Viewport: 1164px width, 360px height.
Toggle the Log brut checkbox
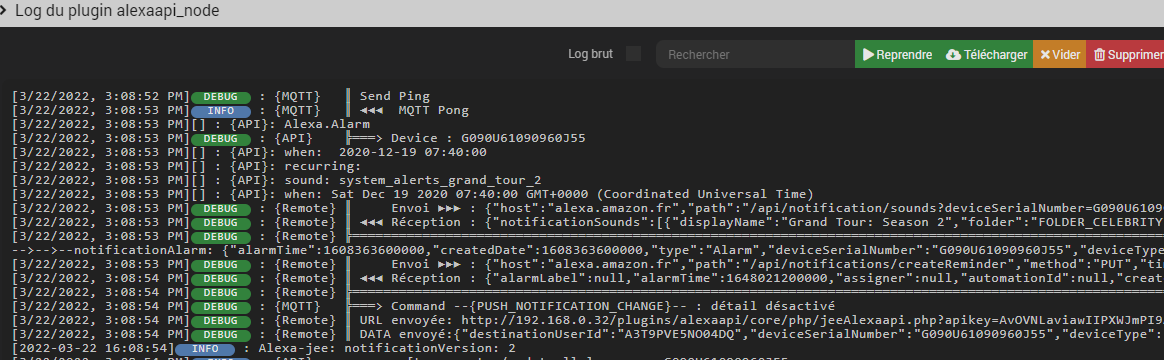(633, 54)
